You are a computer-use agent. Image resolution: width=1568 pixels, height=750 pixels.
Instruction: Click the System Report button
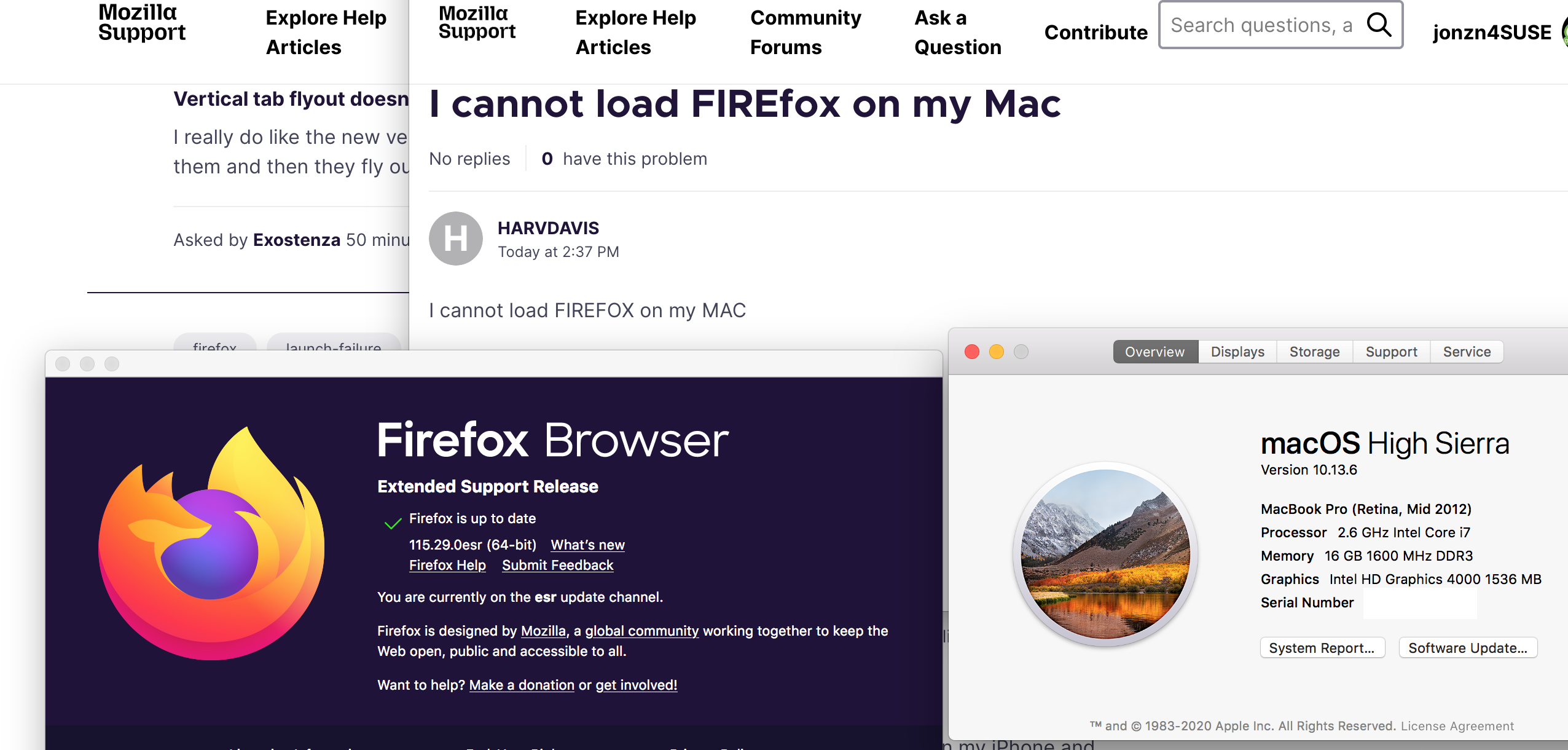click(1322, 648)
